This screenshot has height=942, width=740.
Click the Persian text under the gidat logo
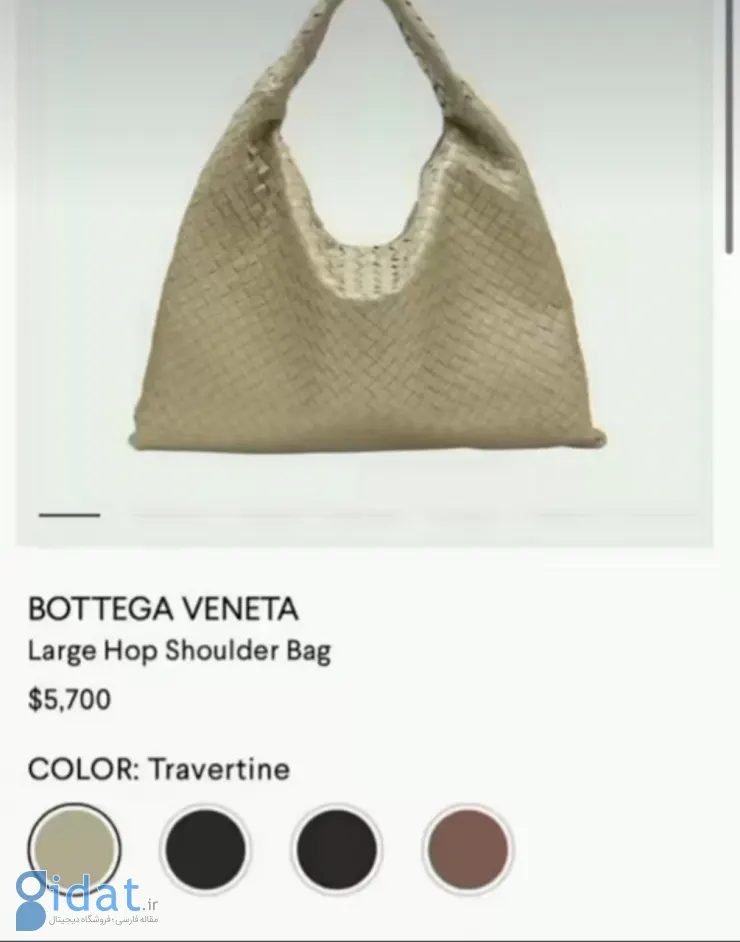[x=103, y=920]
